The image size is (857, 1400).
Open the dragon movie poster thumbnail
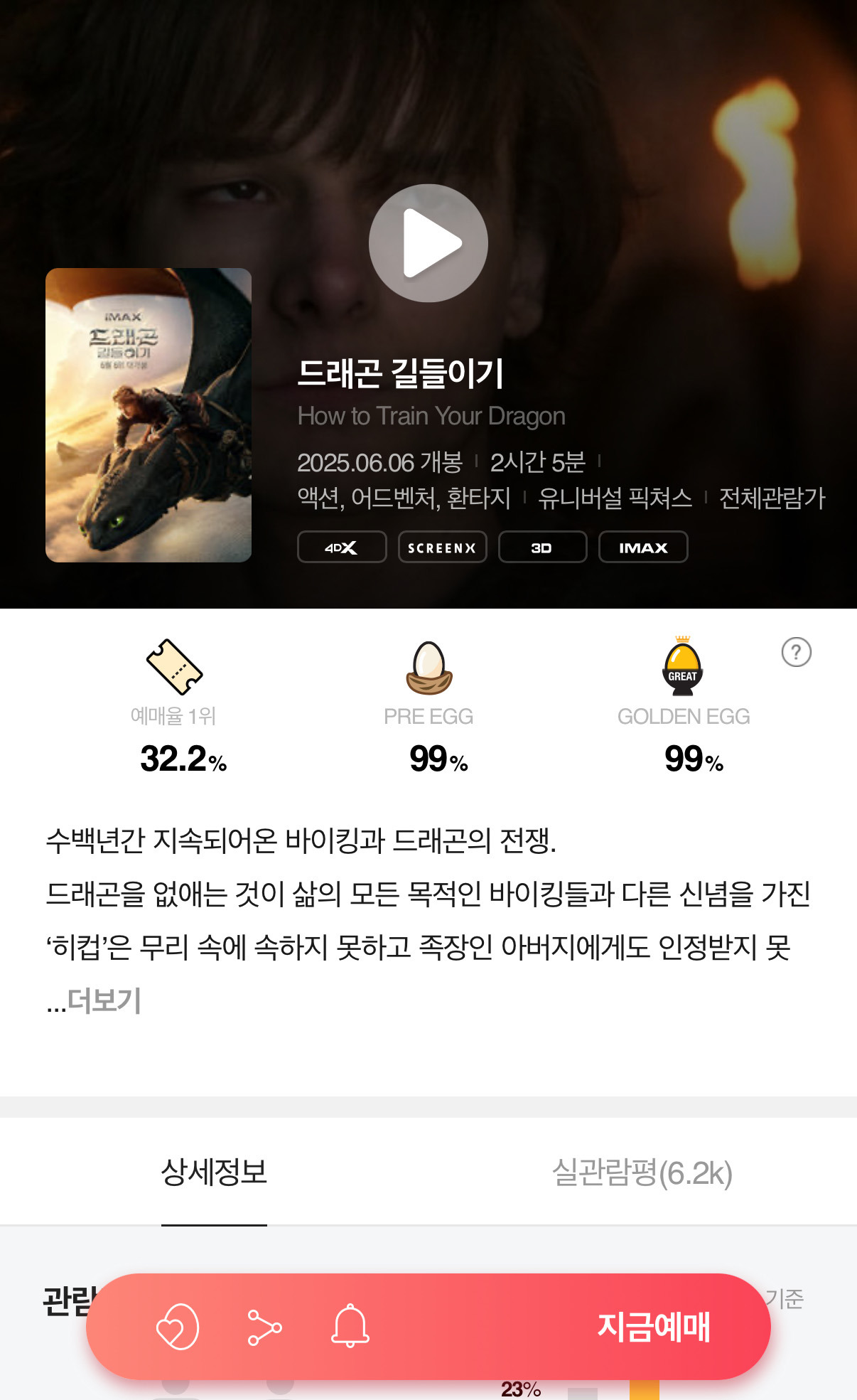pyautogui.click(x=149, y=415)
